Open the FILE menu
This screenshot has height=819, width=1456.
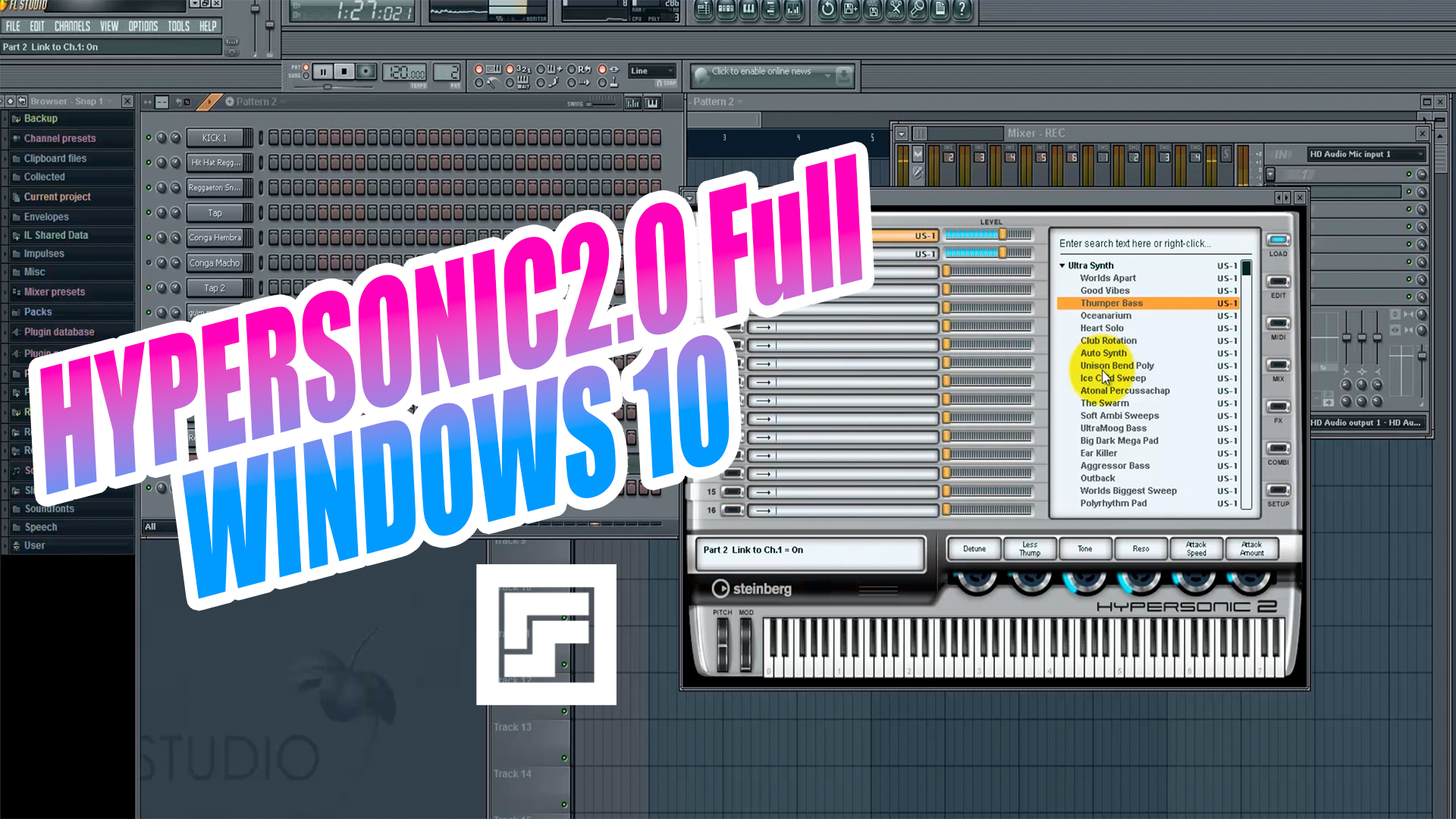pyautogui.click(x=13, y=27)
